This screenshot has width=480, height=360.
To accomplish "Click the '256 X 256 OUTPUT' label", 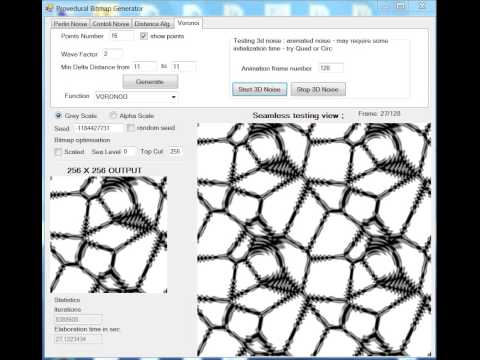I will pyautogui.click(x=104, y=170).
